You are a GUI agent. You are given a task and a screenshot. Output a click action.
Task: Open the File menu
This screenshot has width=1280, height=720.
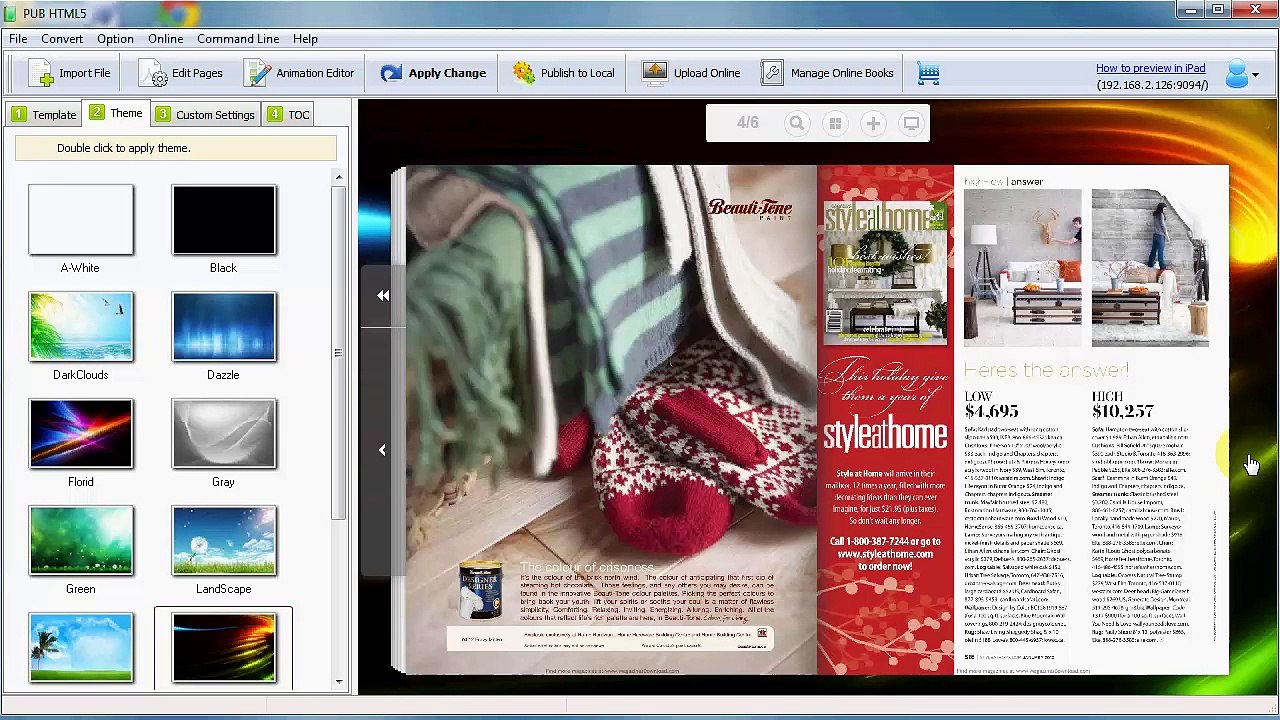[18, 39]
